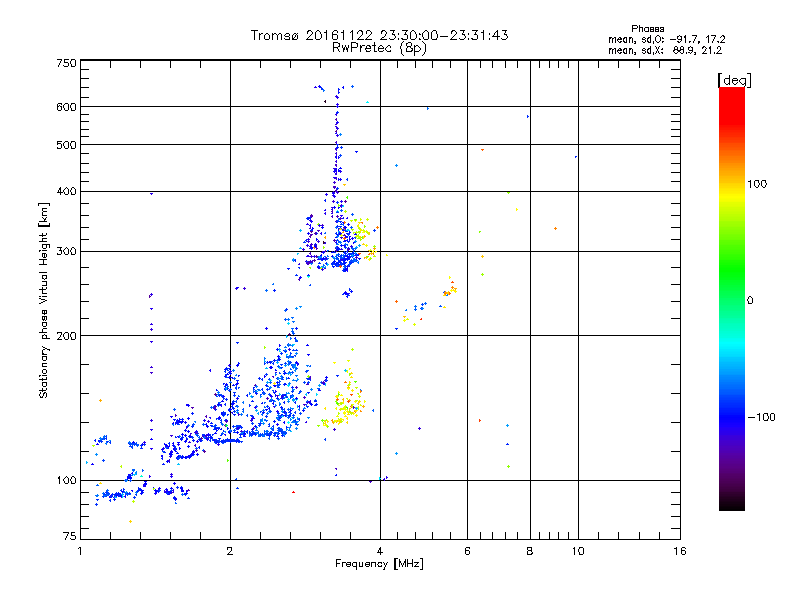The width and height of the screenshot is (800, 600).
Task: Click the y-axis tick label '200'
Action: point(66,336)
